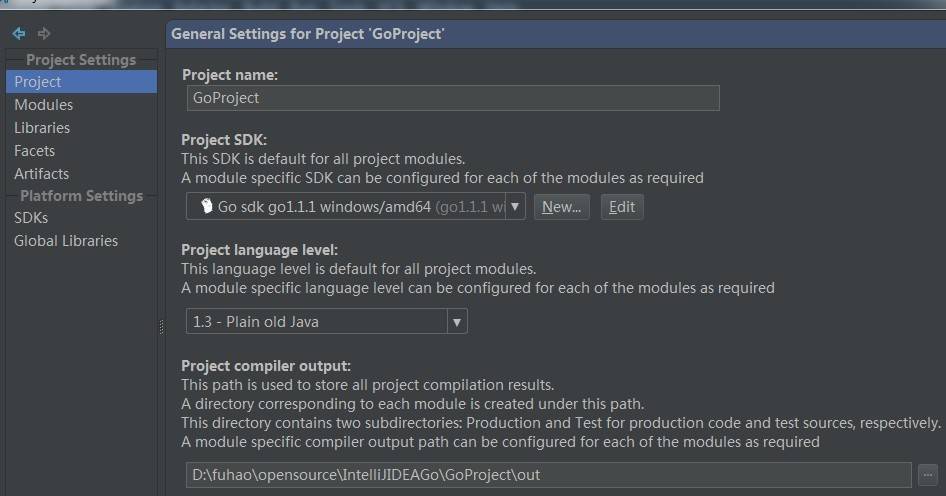Select Project in Project Settings
The width and height of the screenshot is (946, 496).
(x=38, y=82)
